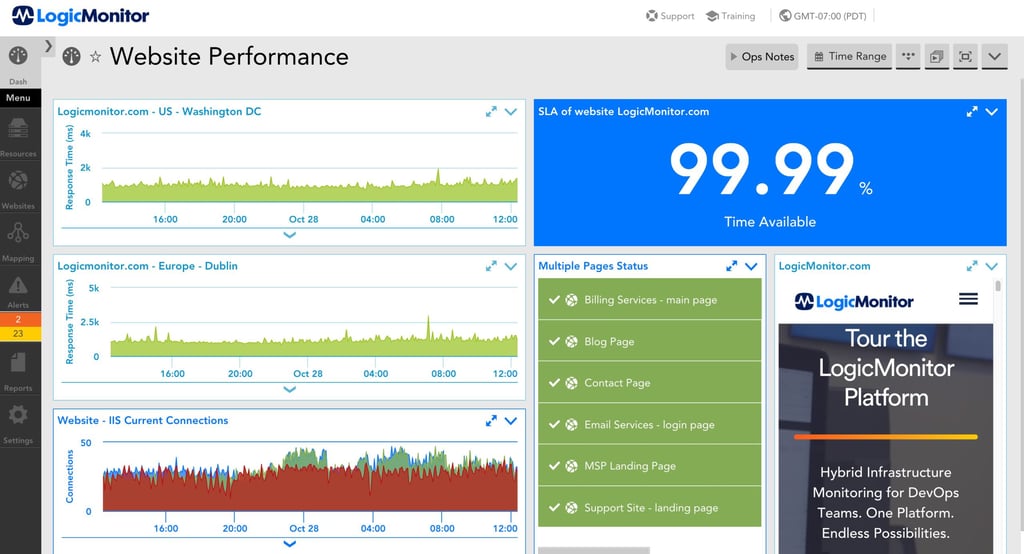Open the dashboard options dropdown arrow
Screen dimensions: 1024x554
pos(994,57)
